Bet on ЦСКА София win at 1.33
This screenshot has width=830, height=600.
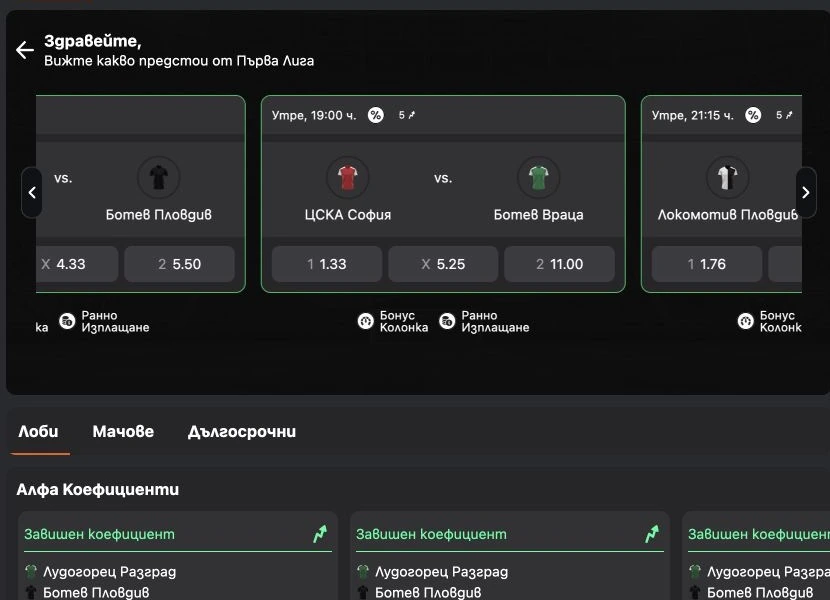[327, 264]
